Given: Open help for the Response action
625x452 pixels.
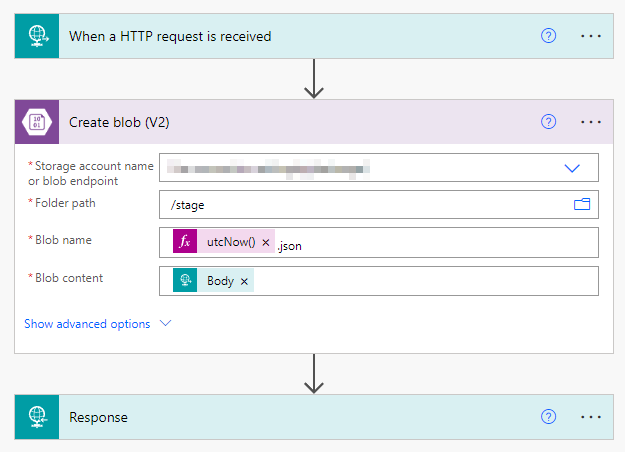Looking at the screenshot, I should pos(548,417).
